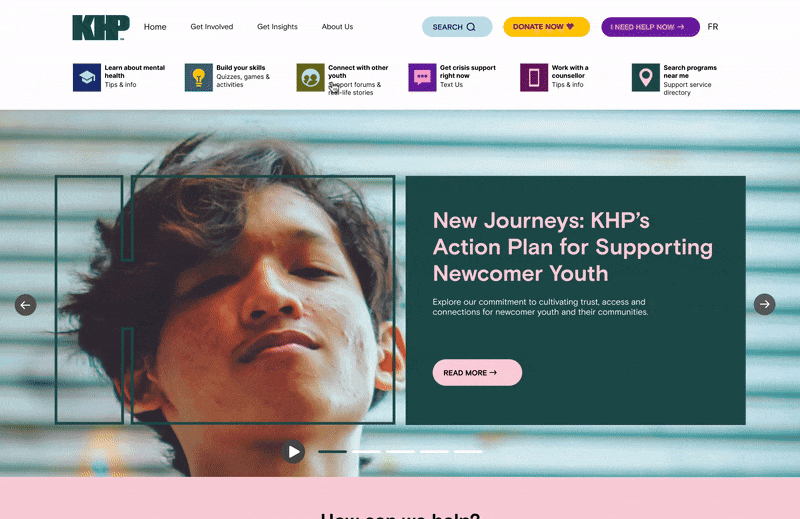
Task: Select the fifth carousel slide indicator
Action: [468, 452]
